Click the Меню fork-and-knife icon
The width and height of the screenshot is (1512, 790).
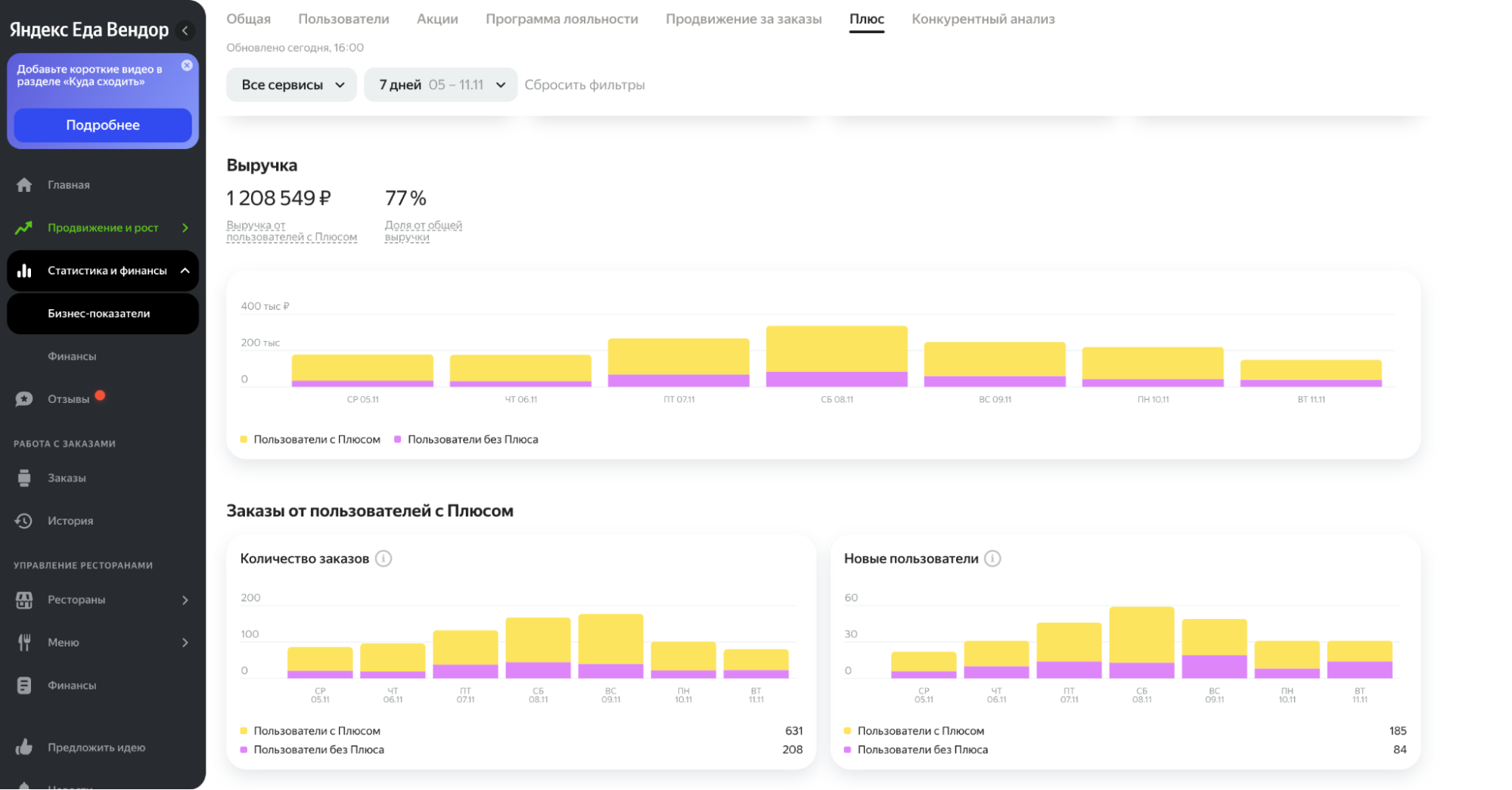(x=24, y=643)
